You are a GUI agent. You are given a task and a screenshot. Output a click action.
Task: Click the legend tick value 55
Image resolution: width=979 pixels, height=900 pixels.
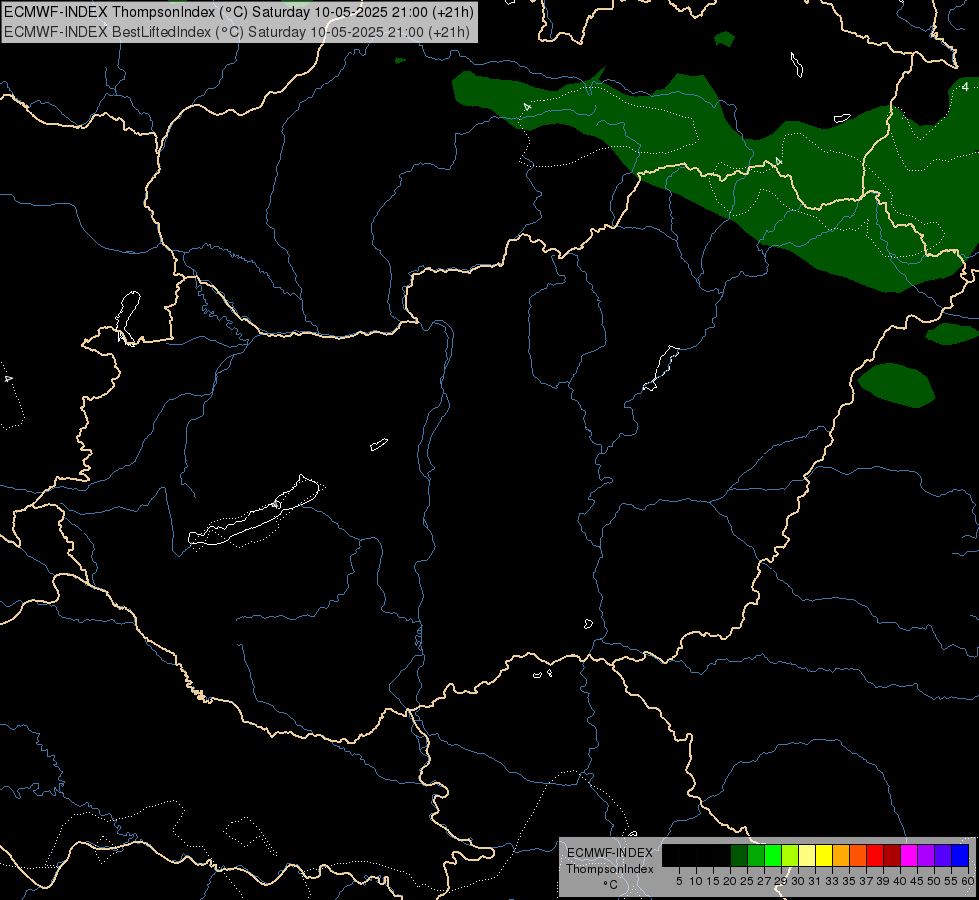(x=952, y=881)
